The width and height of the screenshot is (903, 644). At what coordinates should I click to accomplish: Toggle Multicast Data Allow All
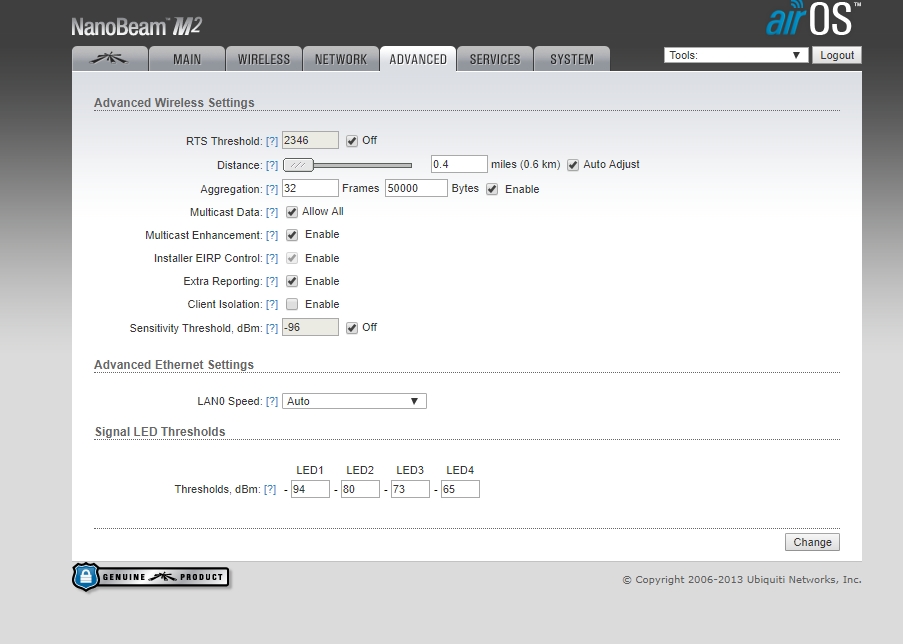[292, 212]
